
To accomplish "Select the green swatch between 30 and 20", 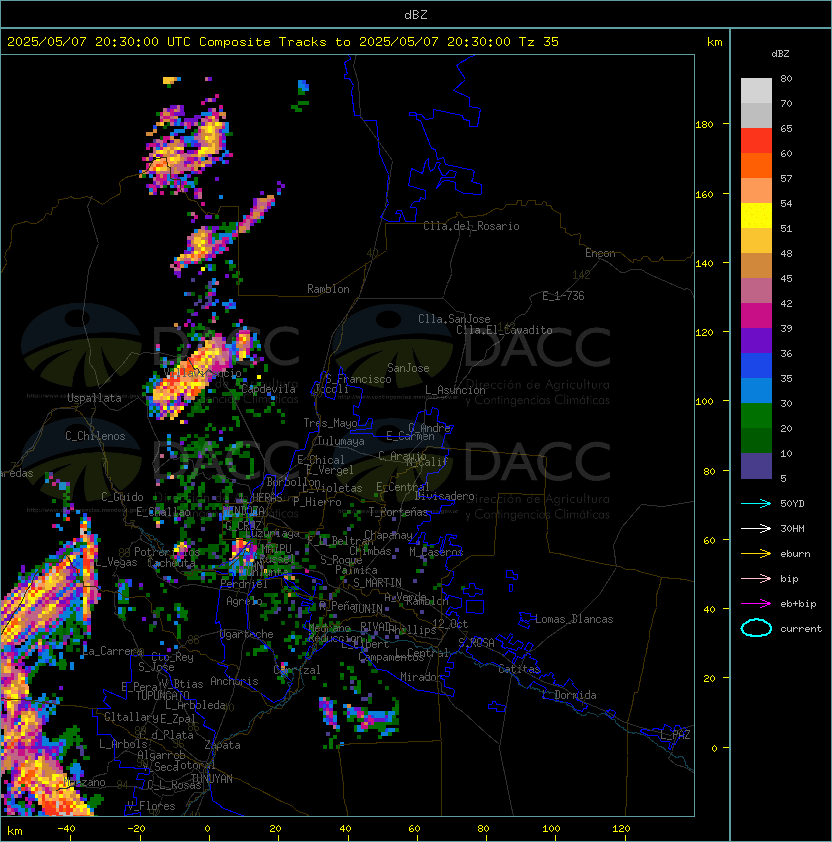I will pos(756,416).
